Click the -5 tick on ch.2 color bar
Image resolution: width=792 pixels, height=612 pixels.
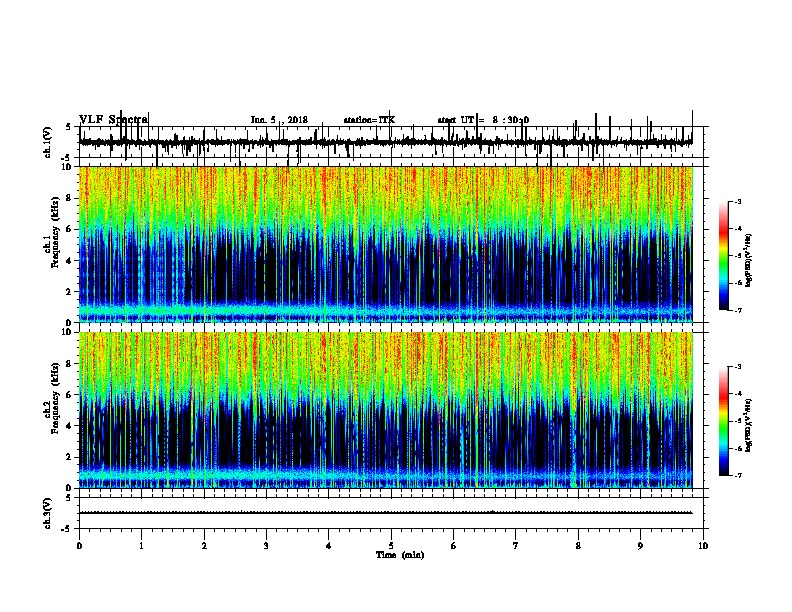coord(737,421)
